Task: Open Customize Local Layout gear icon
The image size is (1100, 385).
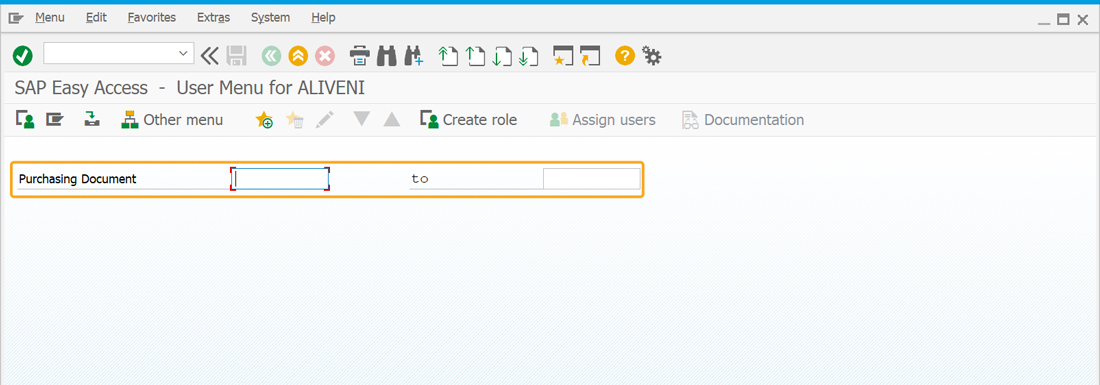Action: click(x=652, y=55)
